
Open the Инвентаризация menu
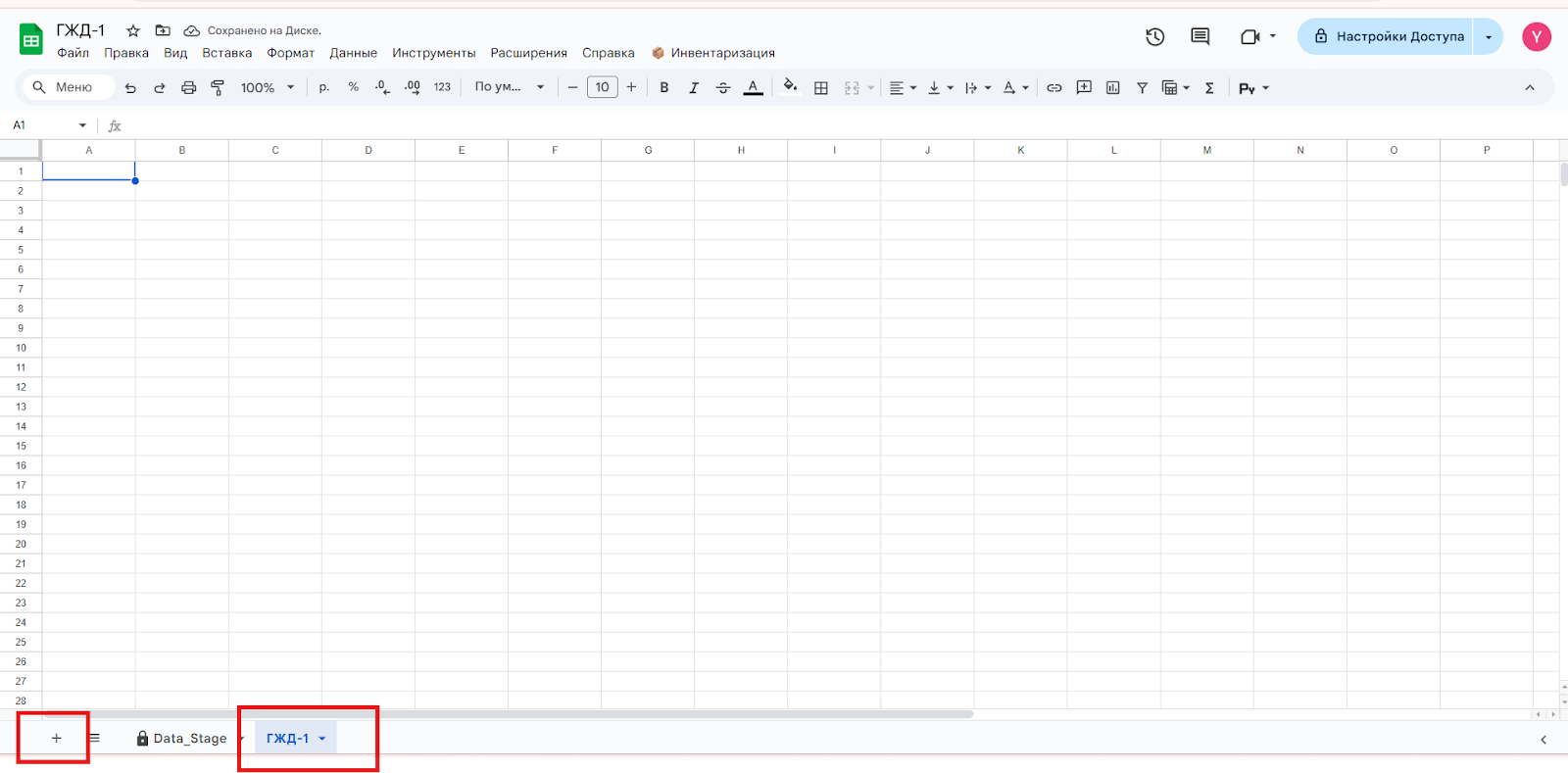click(x=713, y=53)
